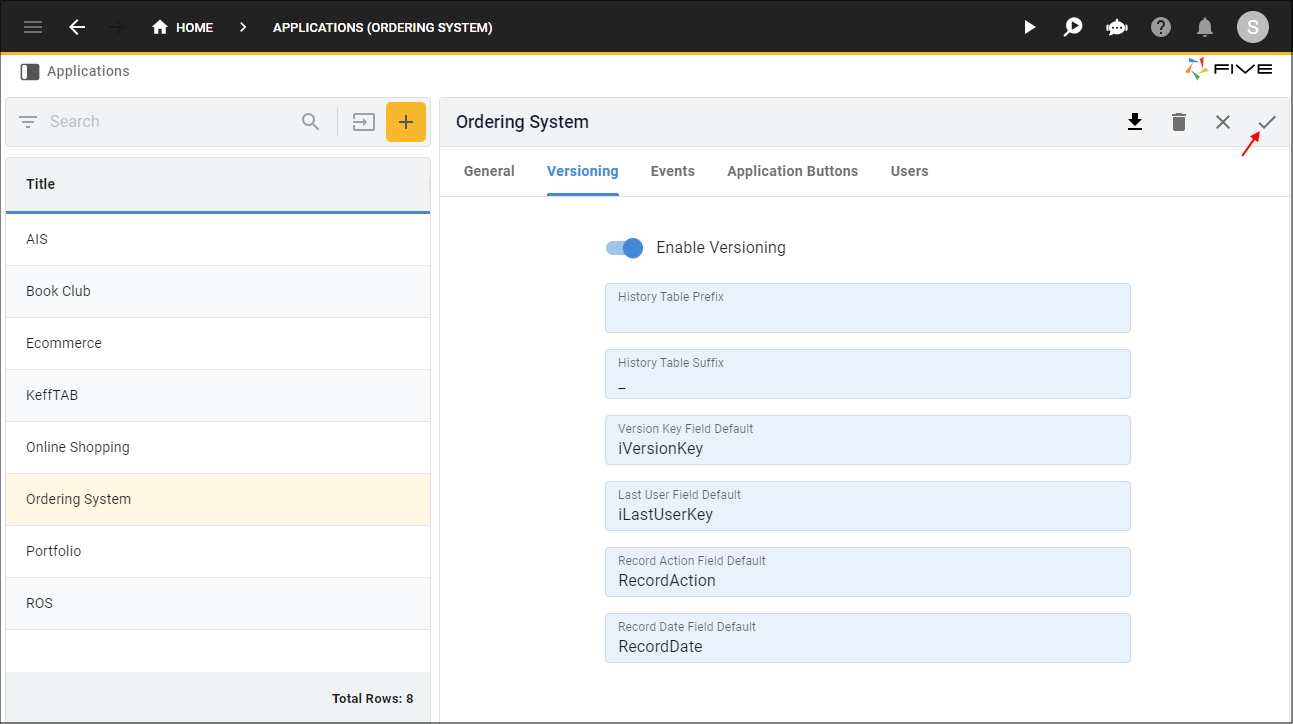
Task: Select the Book Club application row
Action: point(218,291)
